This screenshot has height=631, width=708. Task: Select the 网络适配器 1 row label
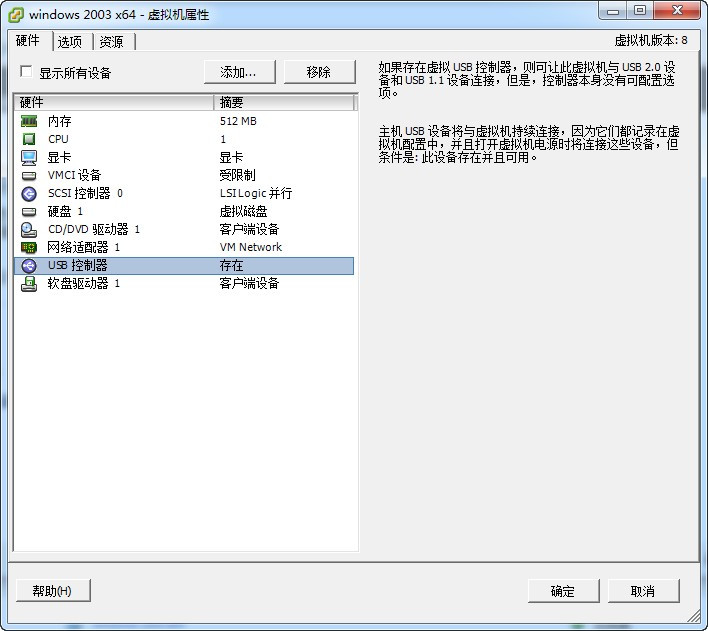[x=84, y=248]
